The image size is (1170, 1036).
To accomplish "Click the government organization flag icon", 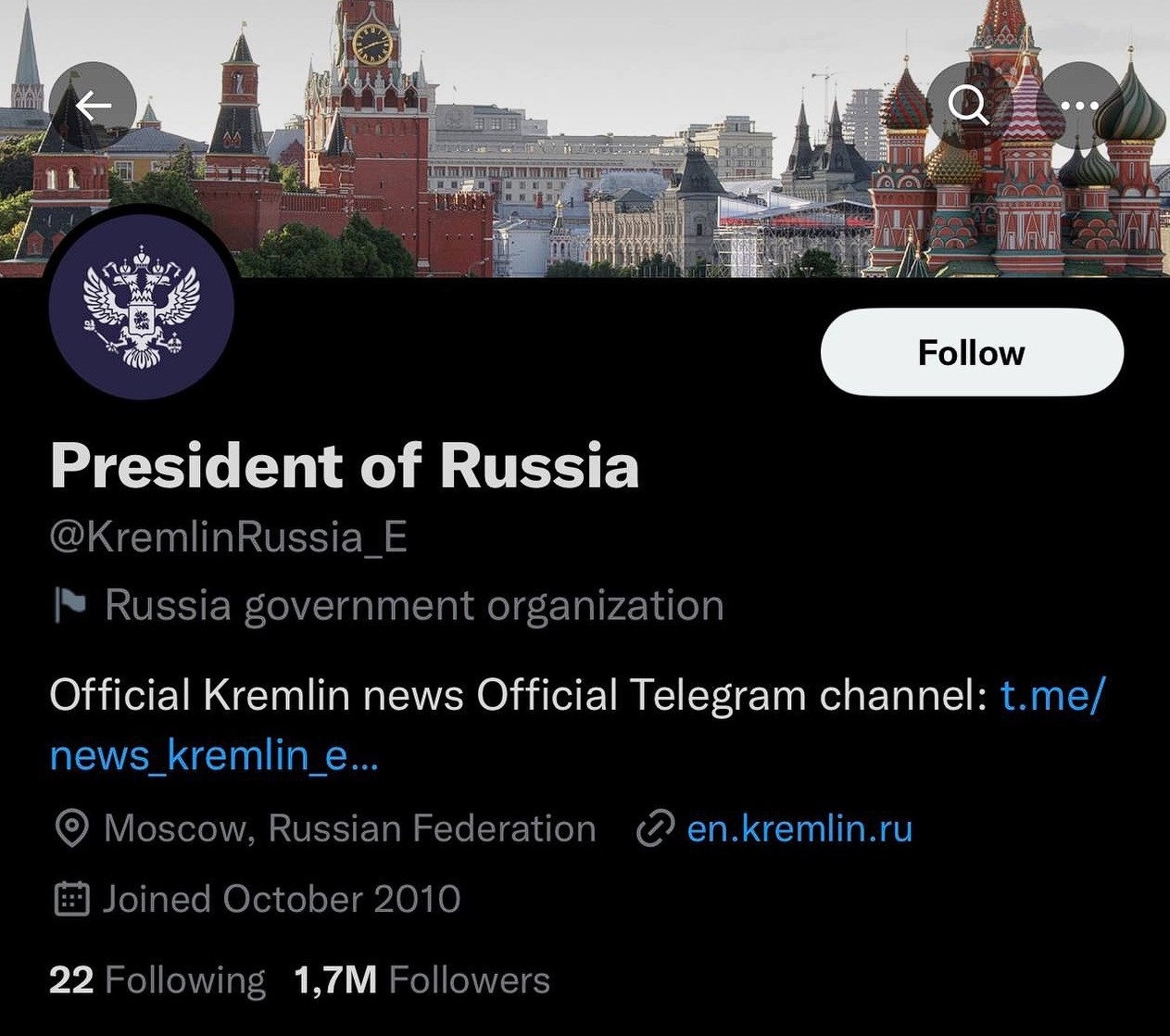I will click(70, 606).
